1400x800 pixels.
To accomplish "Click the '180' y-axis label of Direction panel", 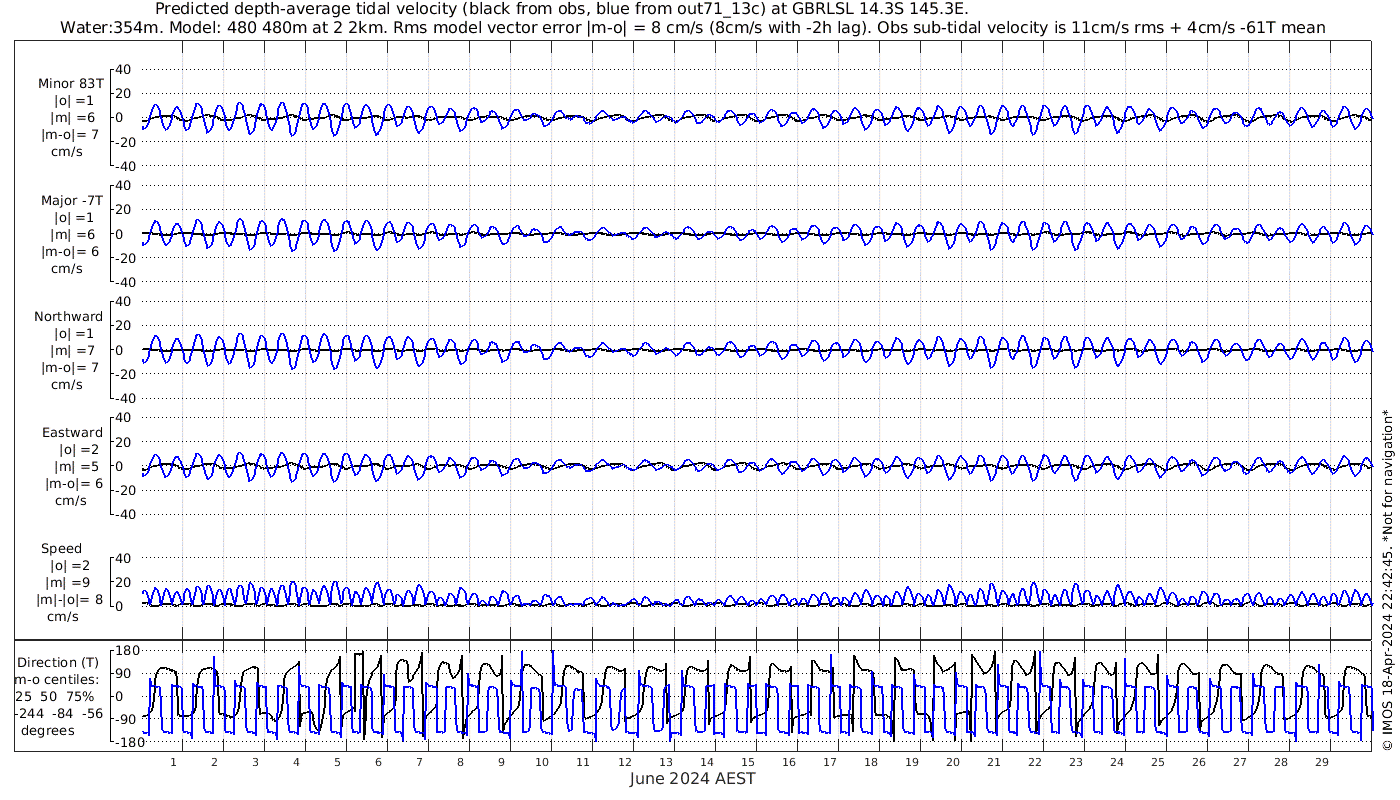I will [126, 650].
